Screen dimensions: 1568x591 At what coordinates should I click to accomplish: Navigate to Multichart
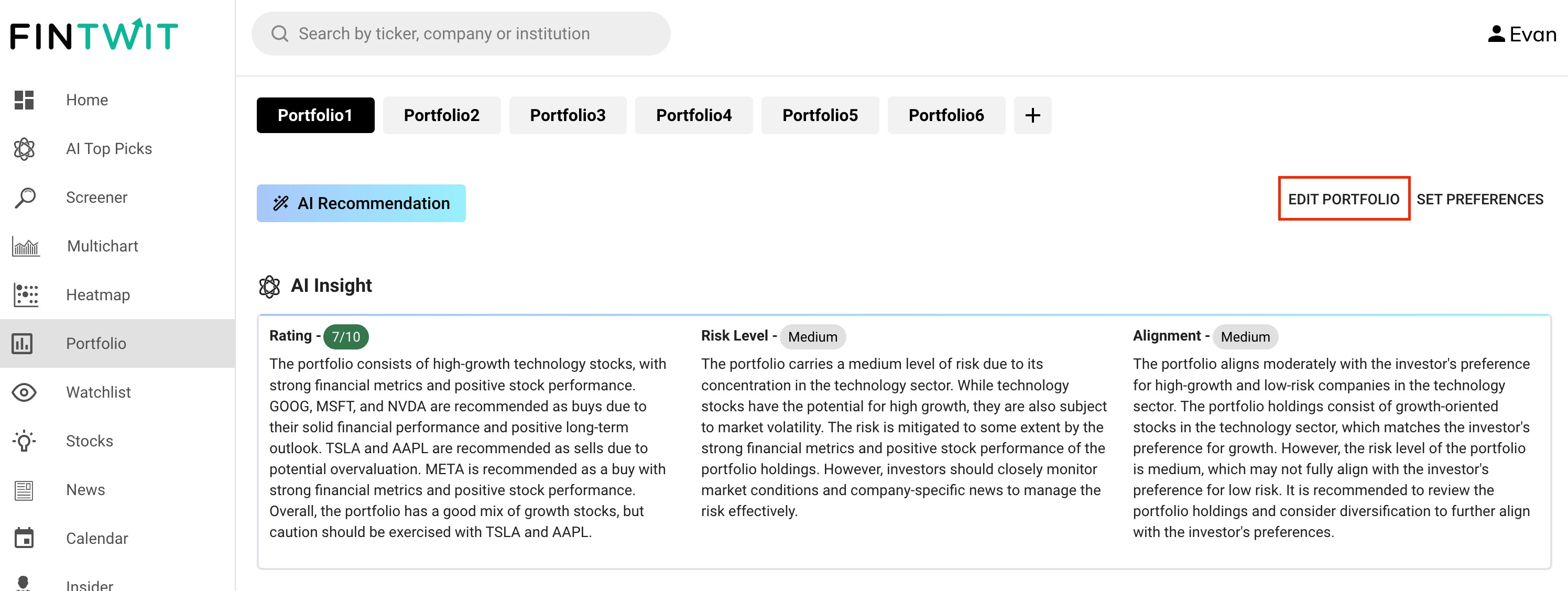pyautogui.click(x=117, y=246)
